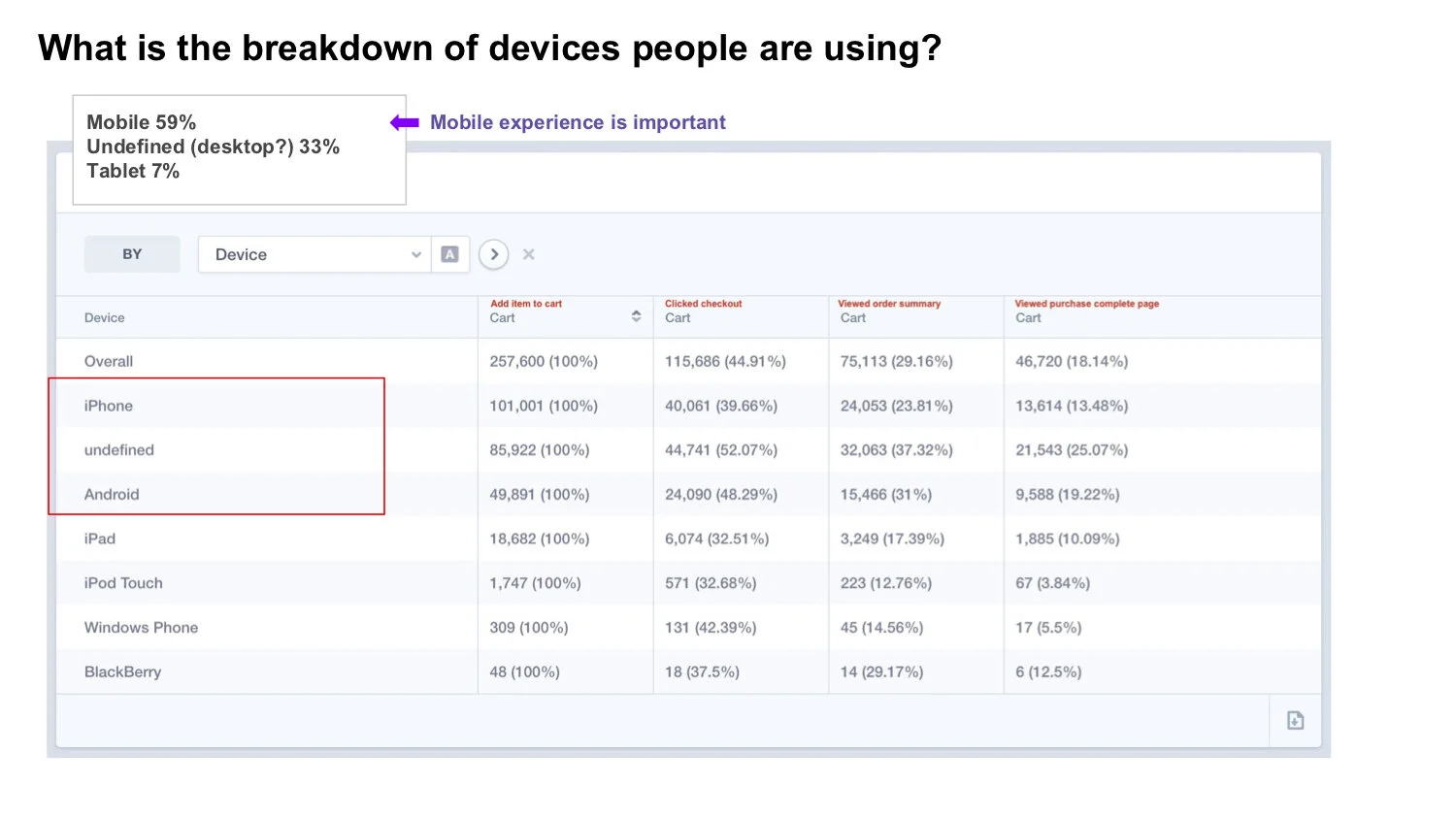Image resolution: width=1456 pixels, height=818 pixels.
Task: Select the iPhone row label
Action: [109, 406]
